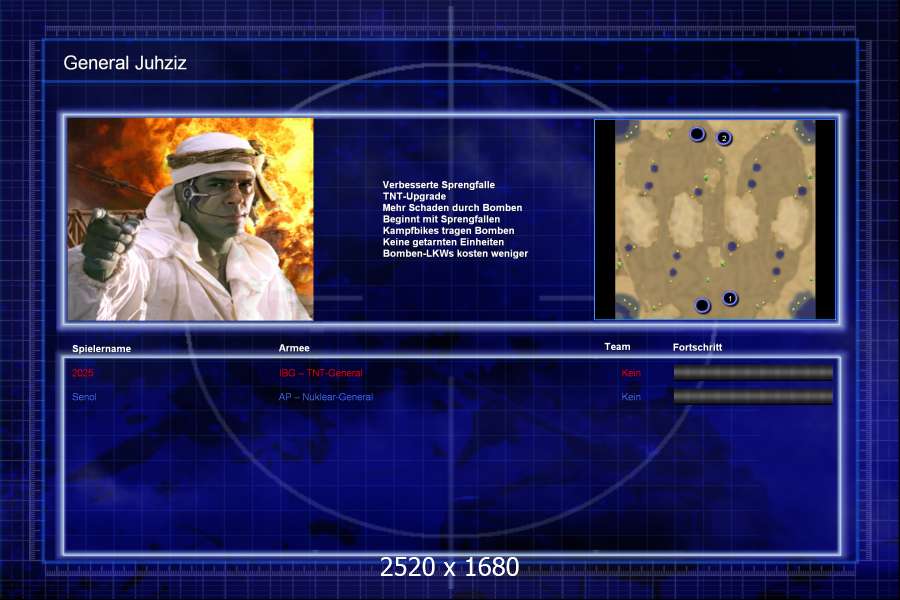Select start position marker 2 on map
This screenshot has height=600, width=900.
(724, 138)
